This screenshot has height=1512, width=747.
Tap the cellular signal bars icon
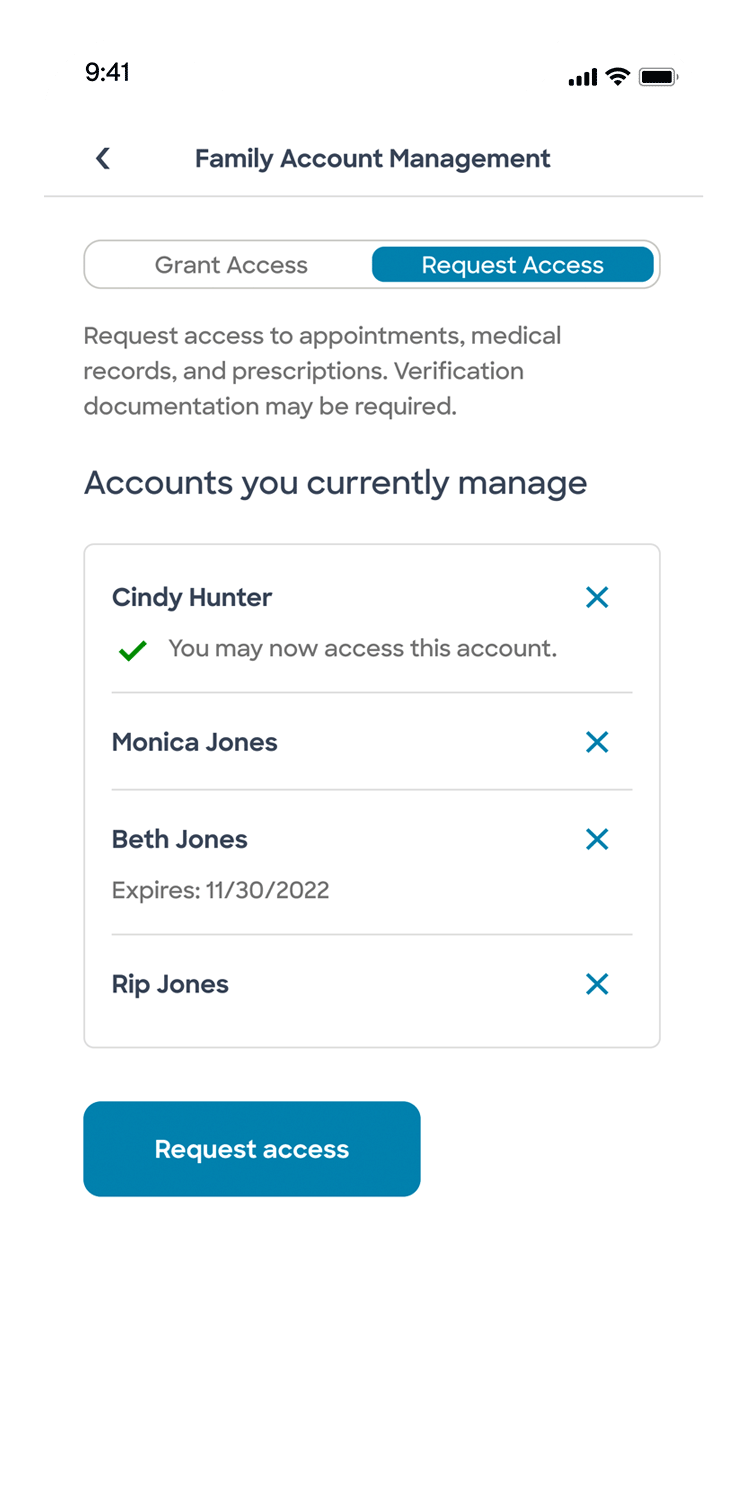[582, 77]
